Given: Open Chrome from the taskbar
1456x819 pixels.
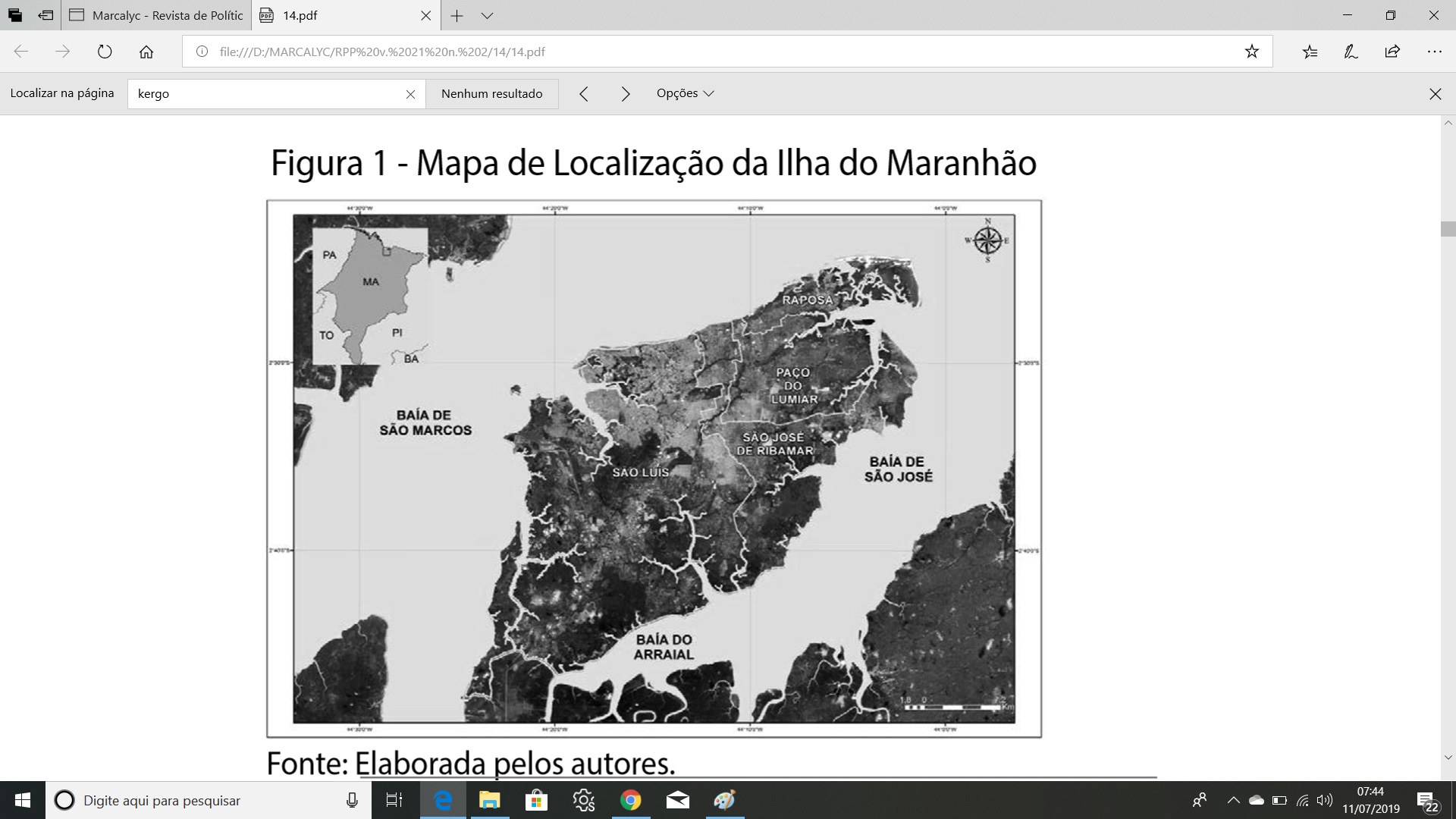Looking at the screenshot, I should click(x=630, y=800).
